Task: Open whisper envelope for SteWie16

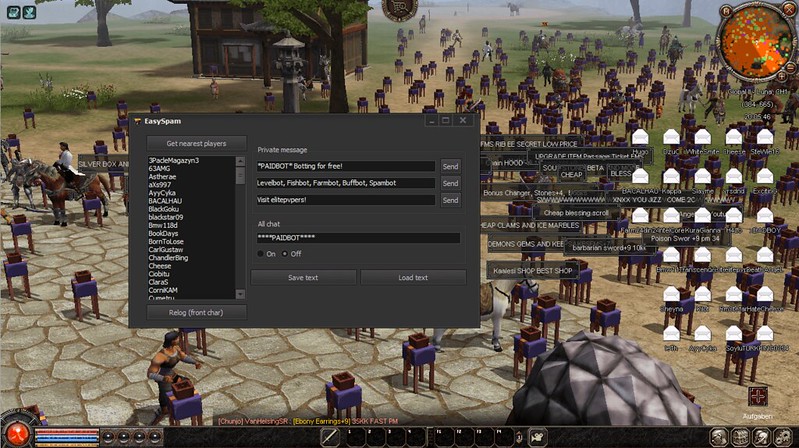Action: point(765,137)
